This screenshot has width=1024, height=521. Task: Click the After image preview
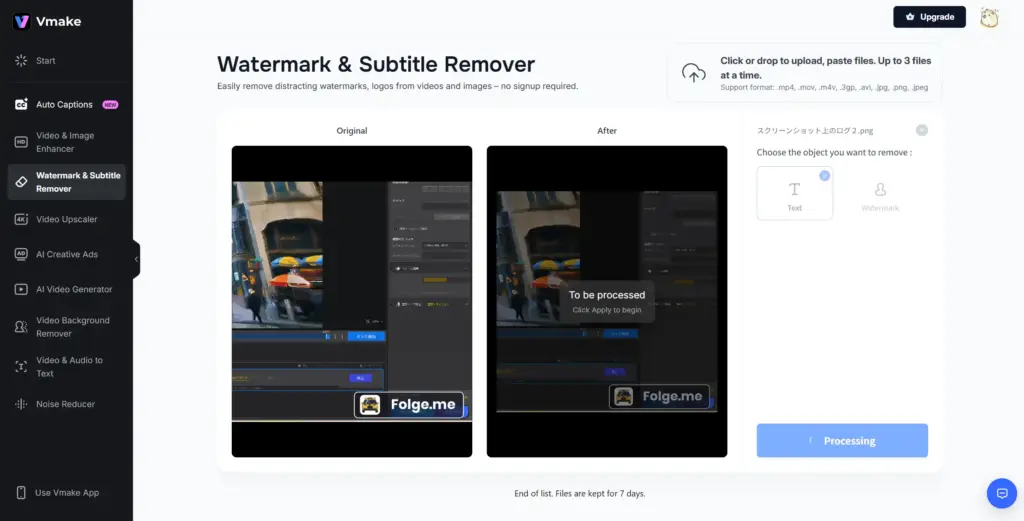pos(607,301)
